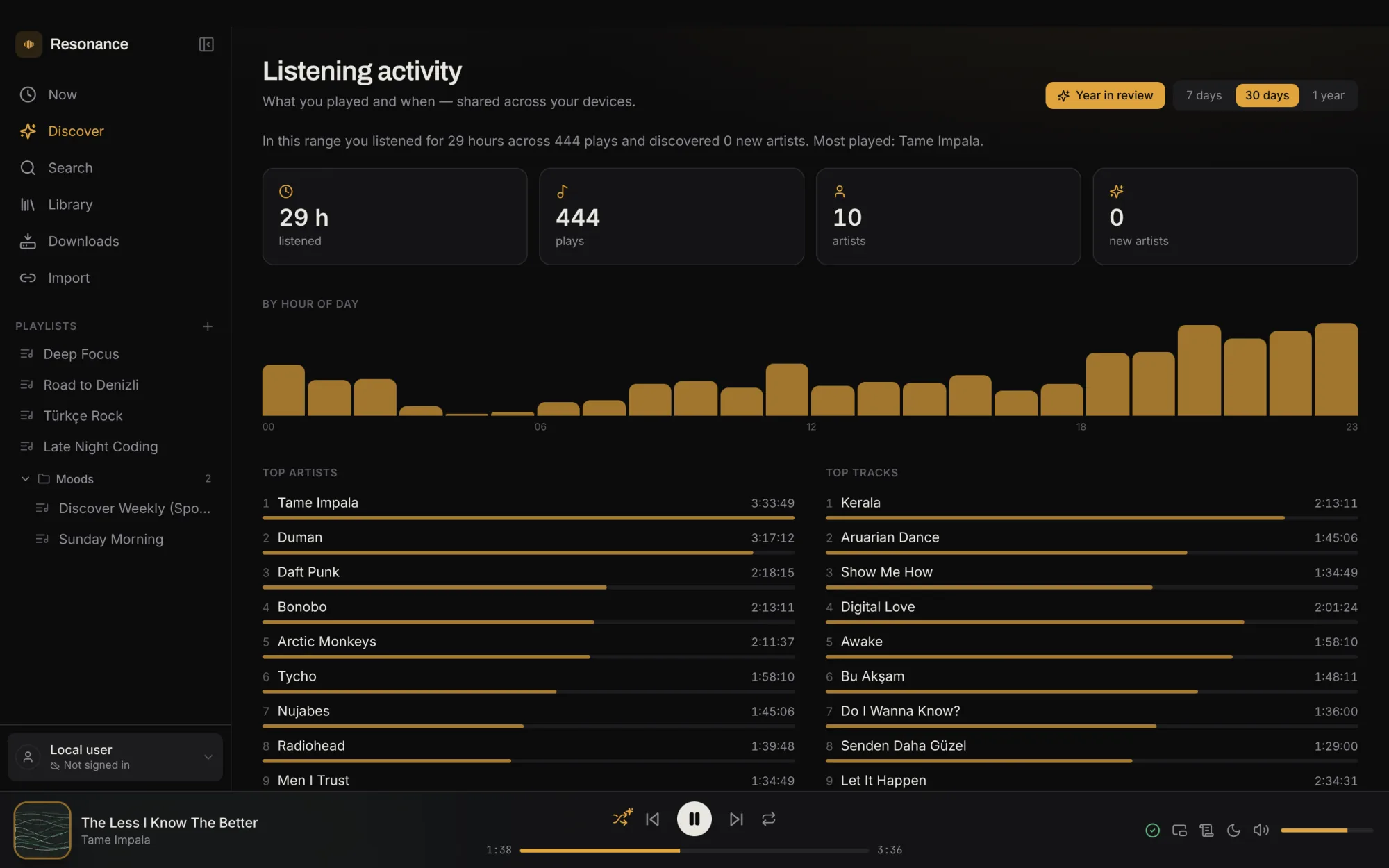Click the Resonance app logo
This screenshot has height=868, width=1389.
pyautogui.click(x=28, y=44)
